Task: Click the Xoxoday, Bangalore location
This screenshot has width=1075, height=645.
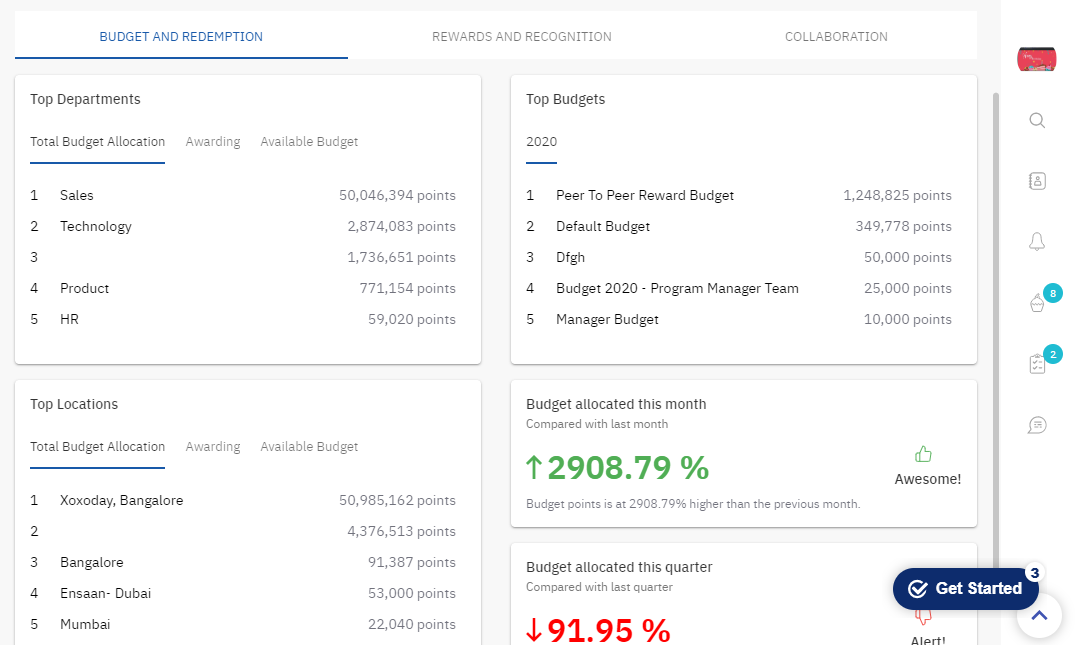Action: pyautogui.click(x=122, y=500)
